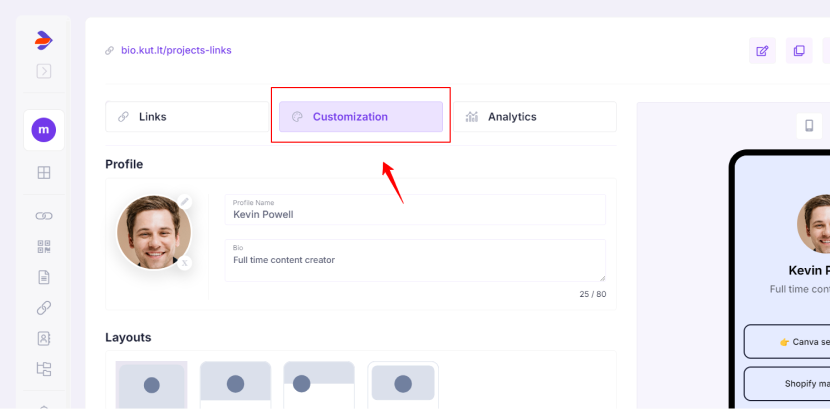Screen dimensions: 830x409
Task: Open the dashboard grid icon in sidebar
Action: click(44, 172)
